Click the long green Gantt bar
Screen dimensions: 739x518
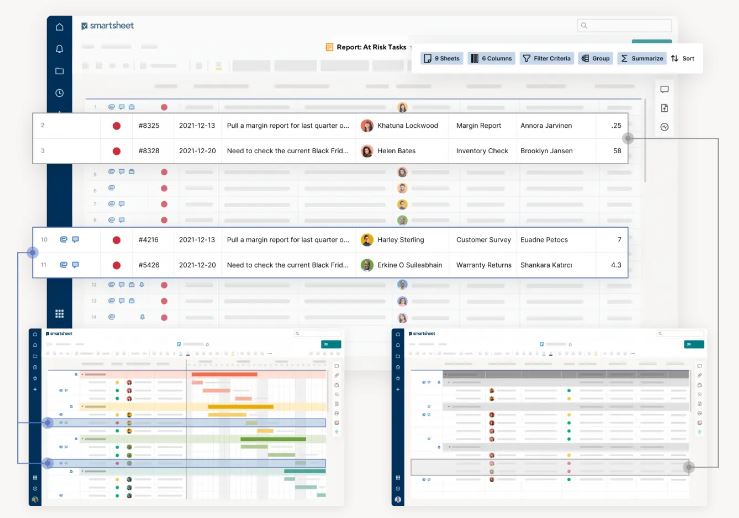(273, 439)
